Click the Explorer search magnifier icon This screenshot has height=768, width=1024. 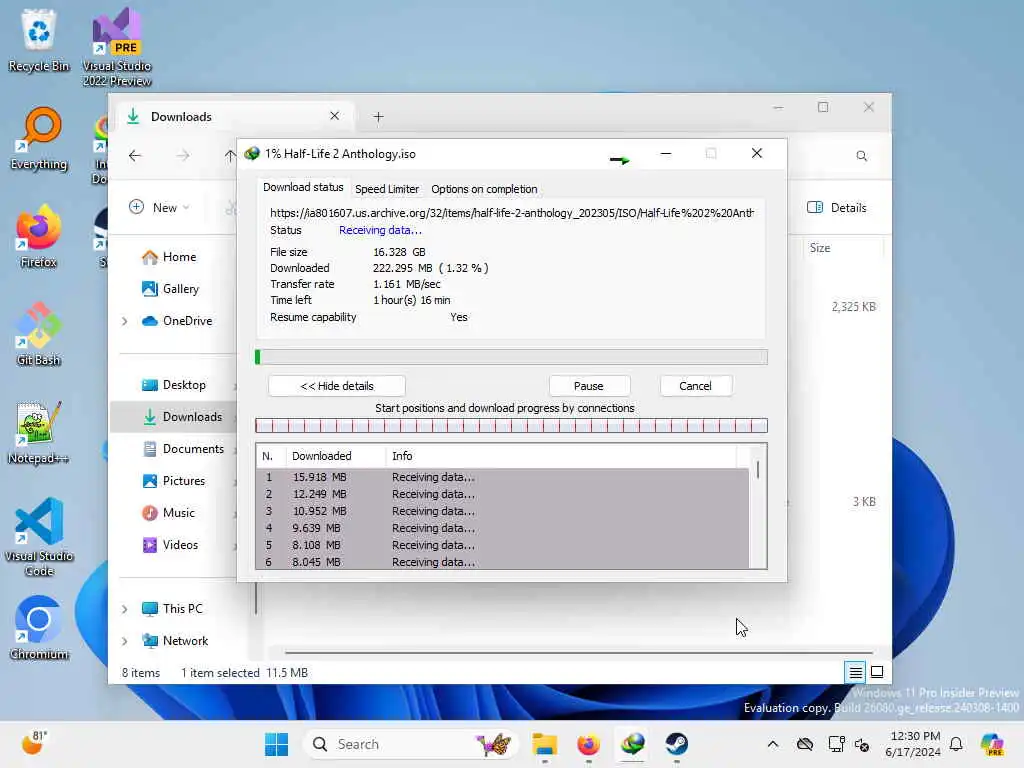(861, 155)
